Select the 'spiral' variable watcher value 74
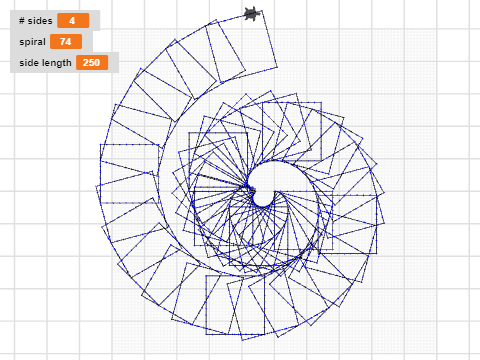 [x=66, y=42]
